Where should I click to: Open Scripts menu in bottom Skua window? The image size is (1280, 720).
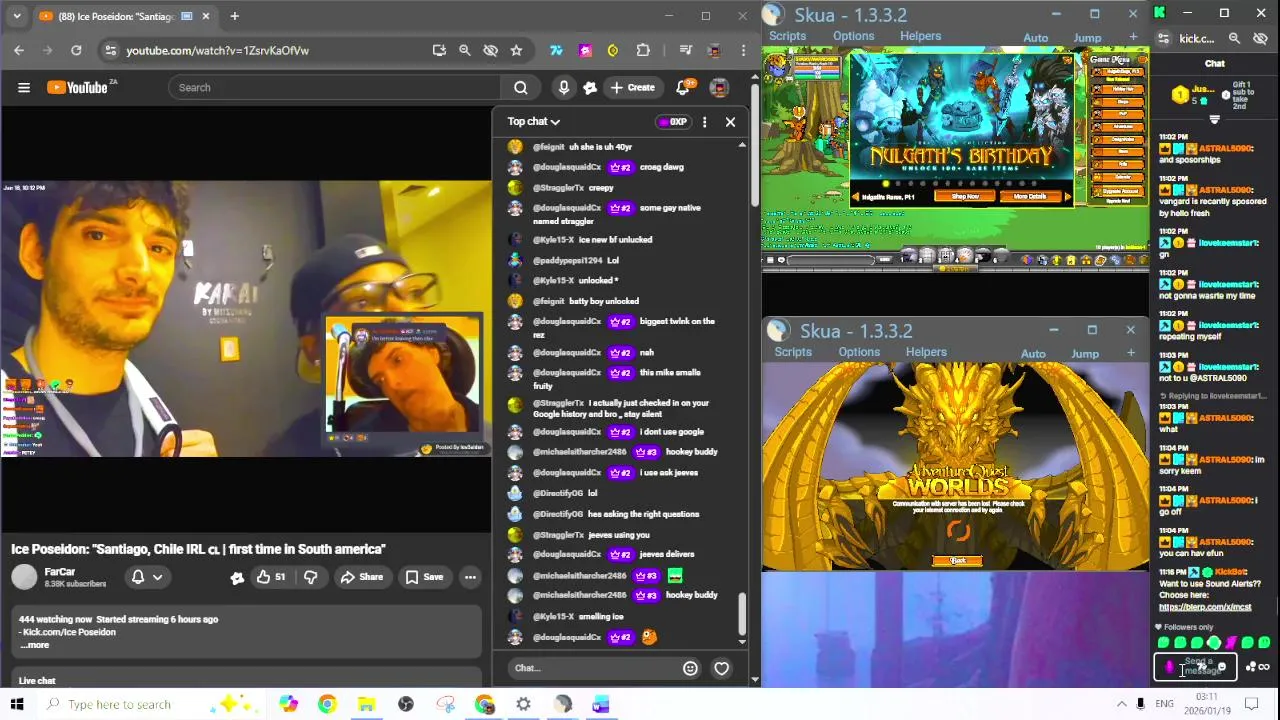click(793, 352)
